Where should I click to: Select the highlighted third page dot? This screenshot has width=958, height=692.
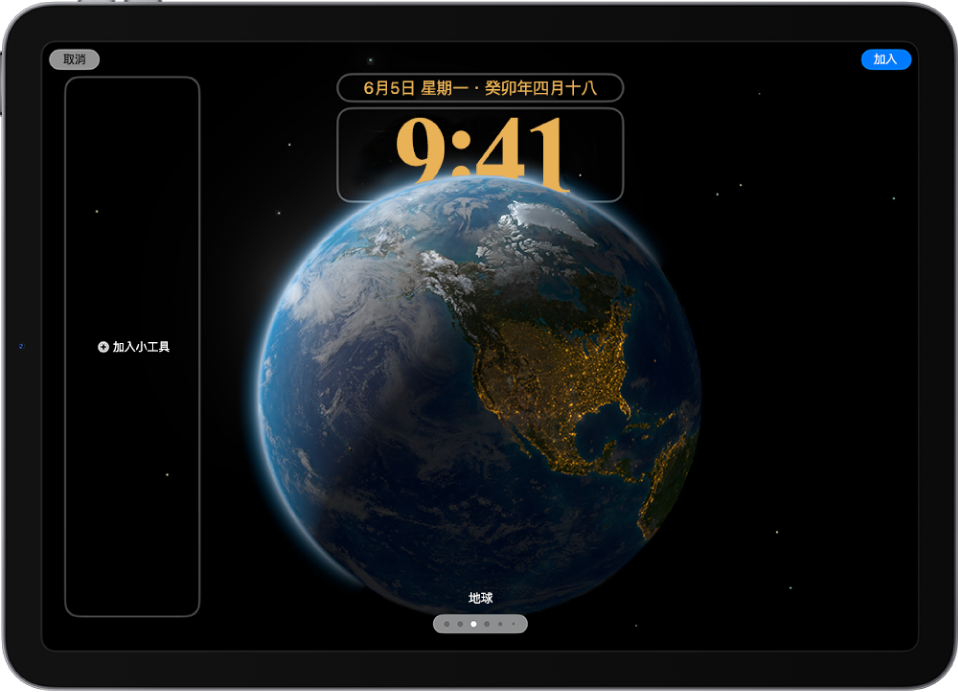[x=473, y=624]
